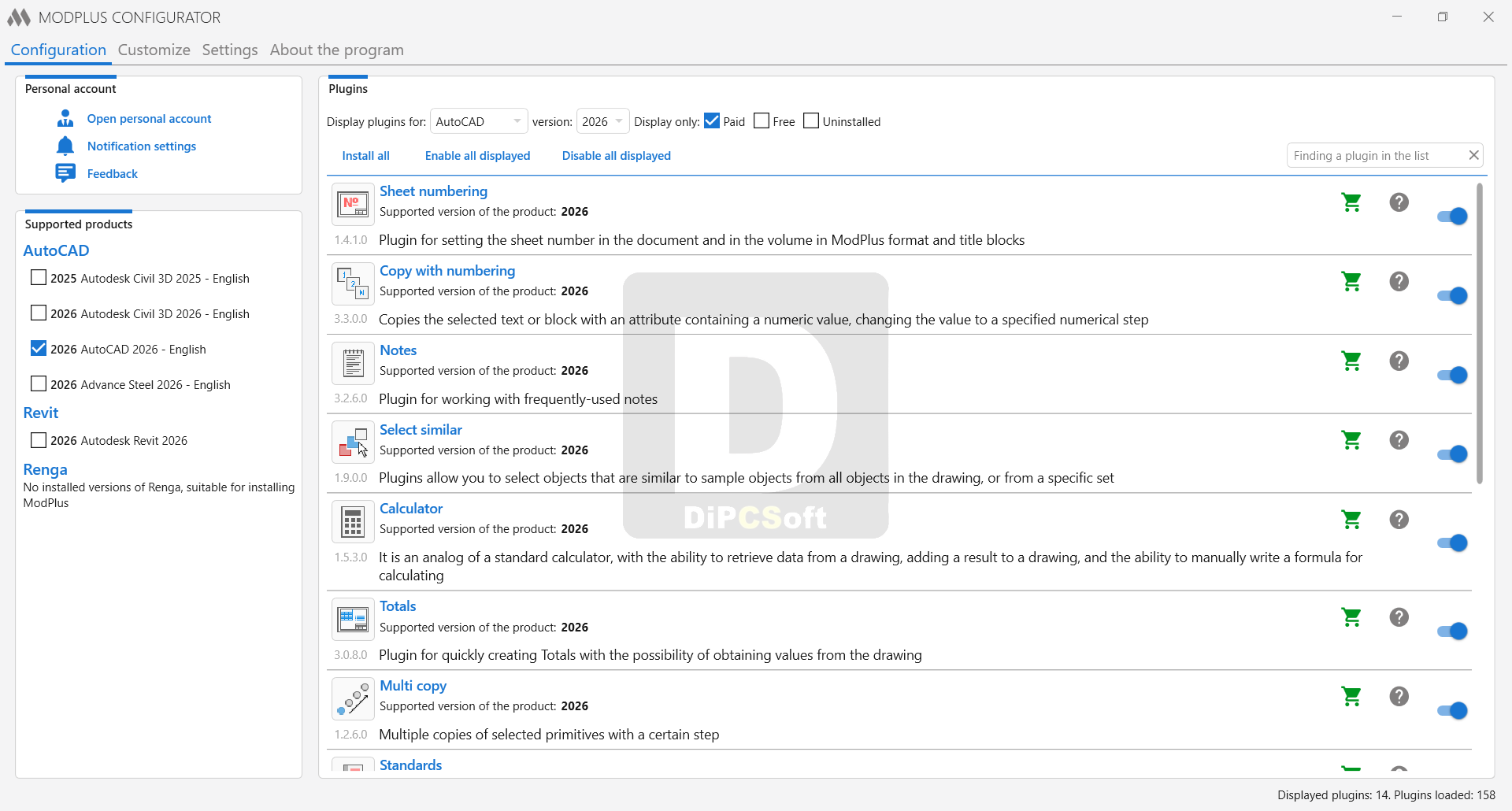Disable the Notes plugin toggle
Viewport: 1512px width, 811px height.
(1452, 376)
